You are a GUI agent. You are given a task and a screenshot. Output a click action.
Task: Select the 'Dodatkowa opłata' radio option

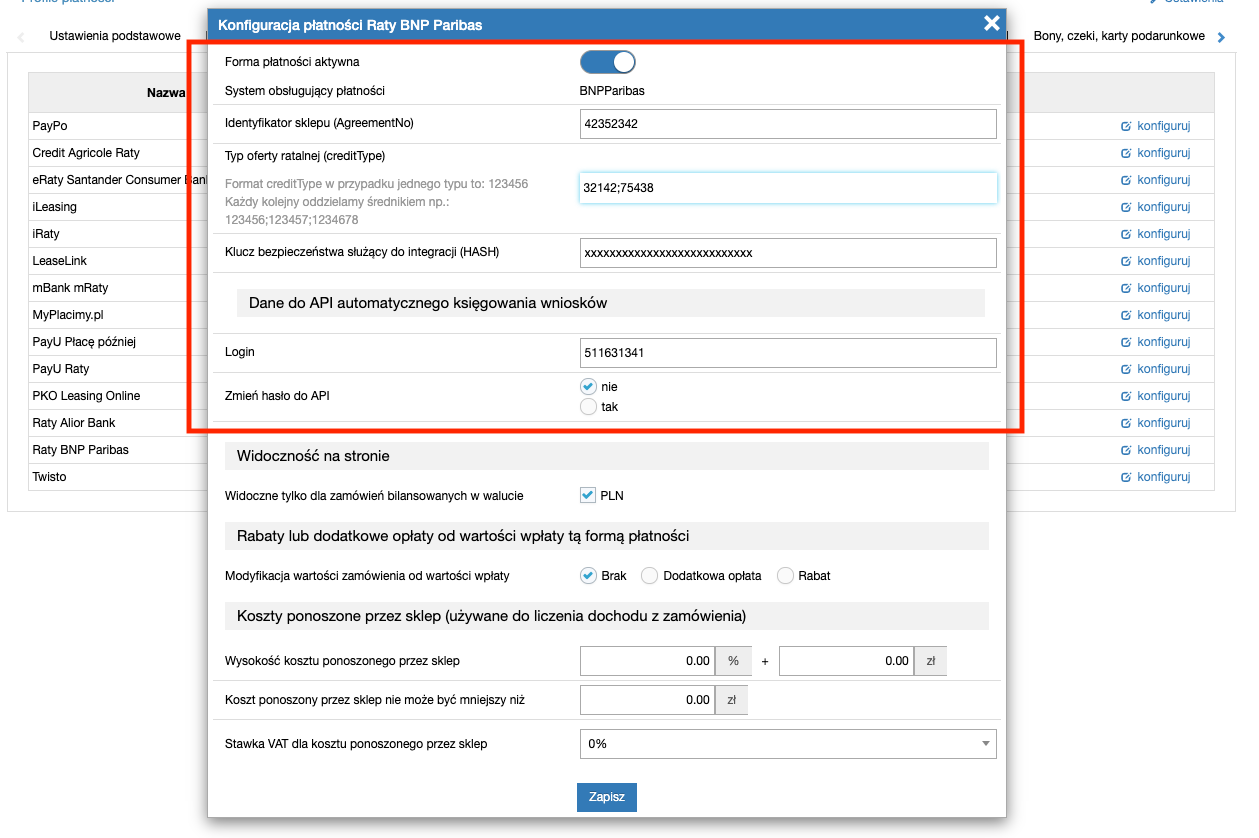[x=649, y=576]
